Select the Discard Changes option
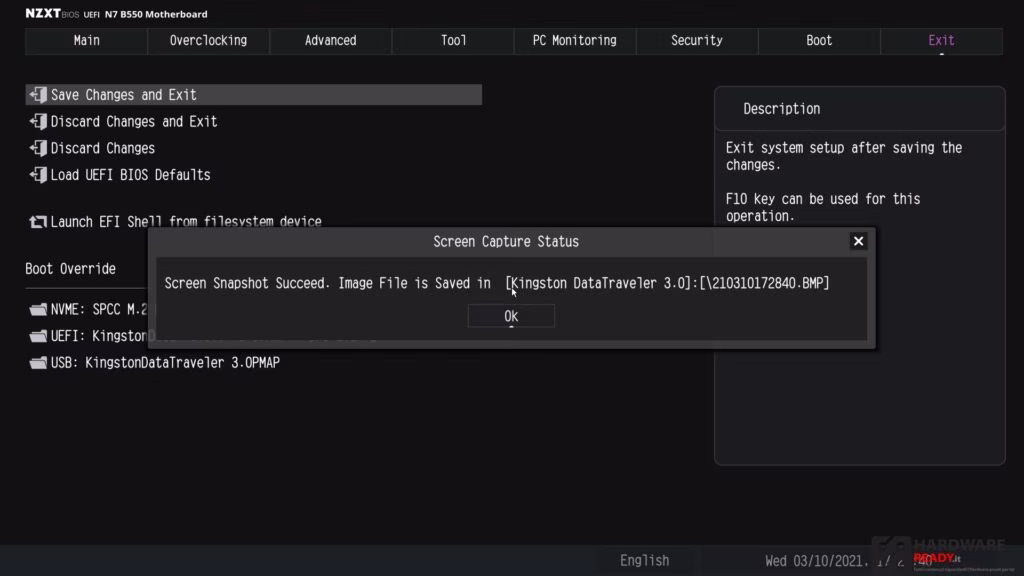1024x576 pixels. click(x=103, y=148)
